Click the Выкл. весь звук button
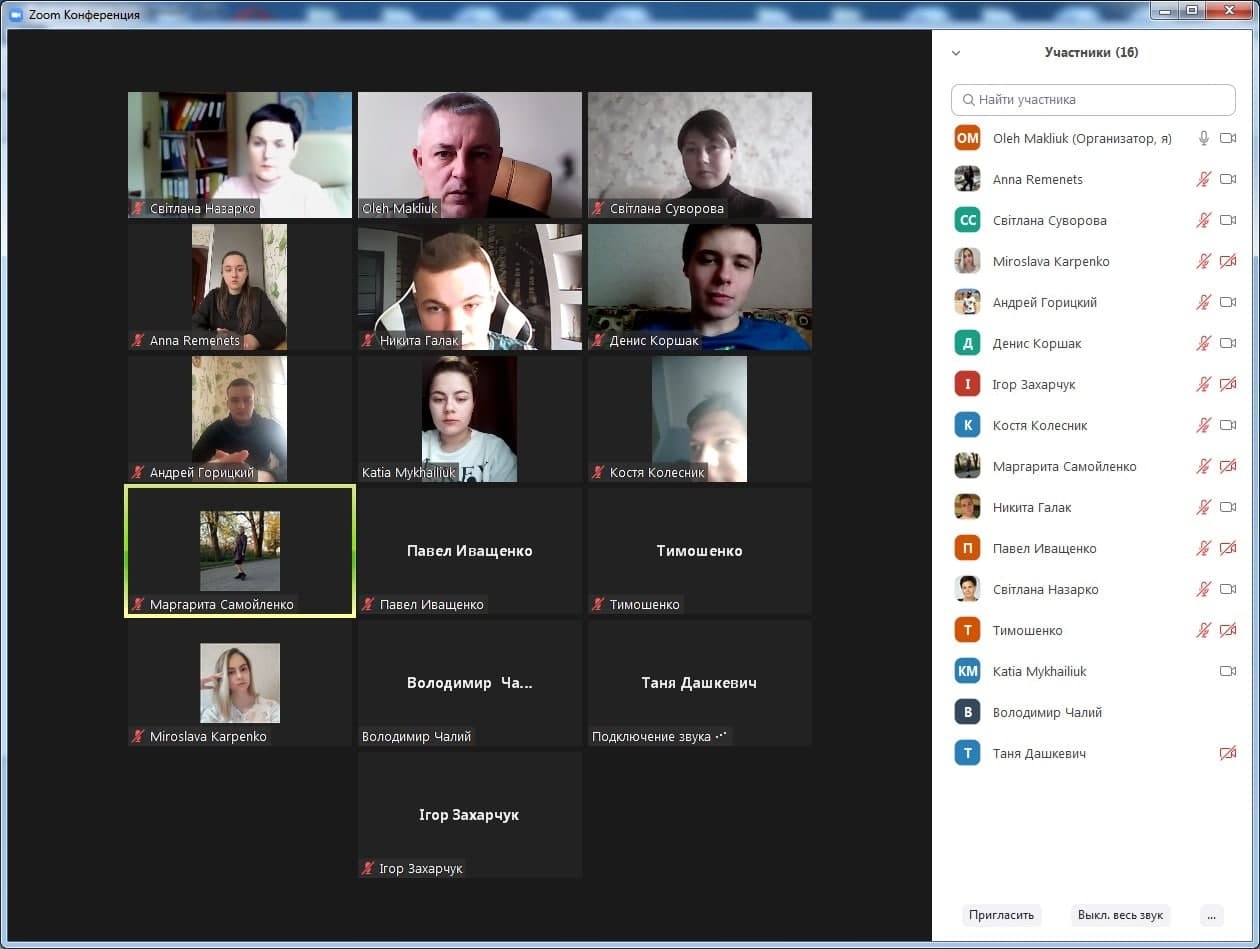This screenshot has width=1260, height=949. pos(1120,915)
